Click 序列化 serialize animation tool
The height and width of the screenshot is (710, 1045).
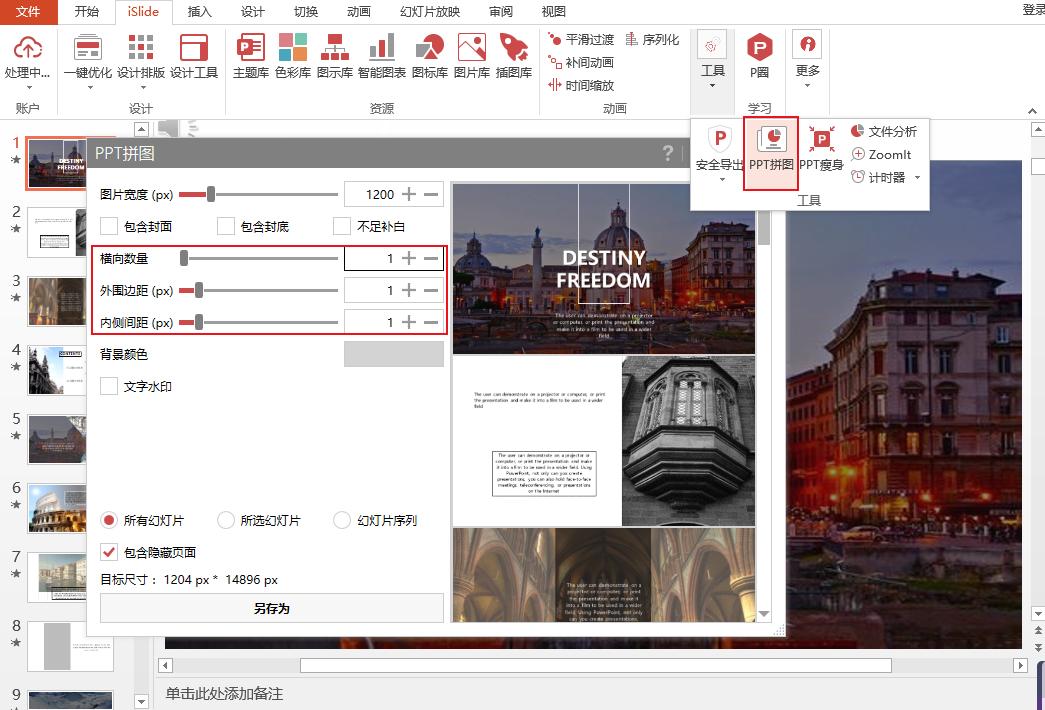[x=652, y=39]
